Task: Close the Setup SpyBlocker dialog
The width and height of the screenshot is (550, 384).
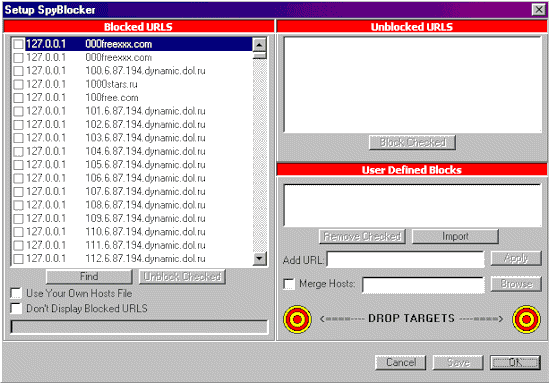Action: coord(538,9)
